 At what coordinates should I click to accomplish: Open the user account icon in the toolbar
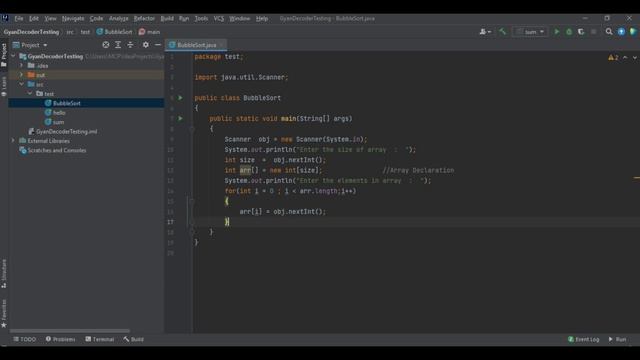point(485,32)
